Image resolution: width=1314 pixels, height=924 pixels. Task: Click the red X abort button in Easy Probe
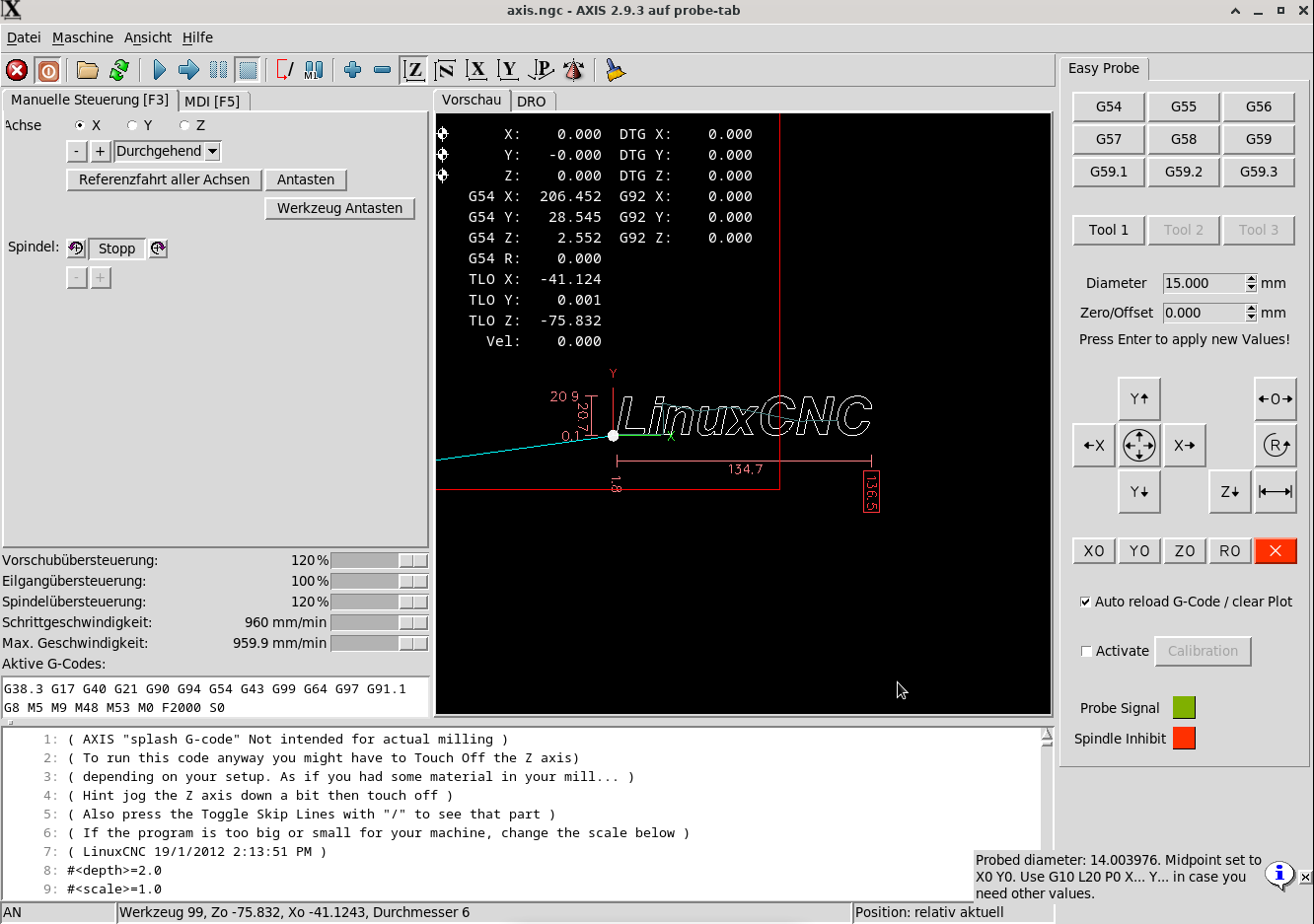(1276, 551)
